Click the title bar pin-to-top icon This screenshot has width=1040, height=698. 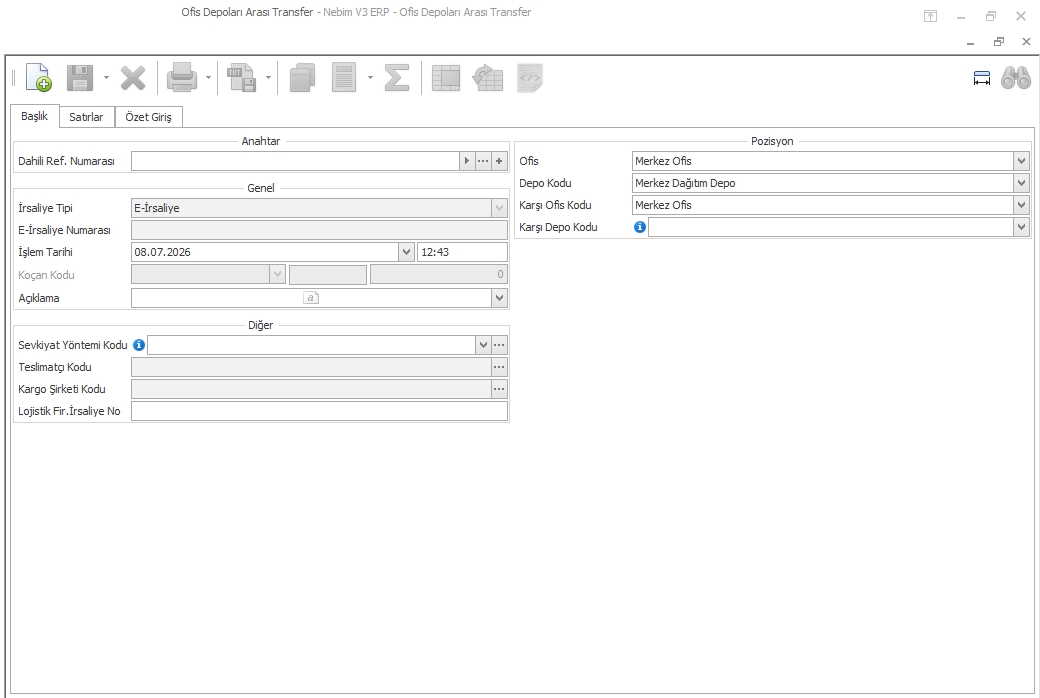tap(931, 17)
